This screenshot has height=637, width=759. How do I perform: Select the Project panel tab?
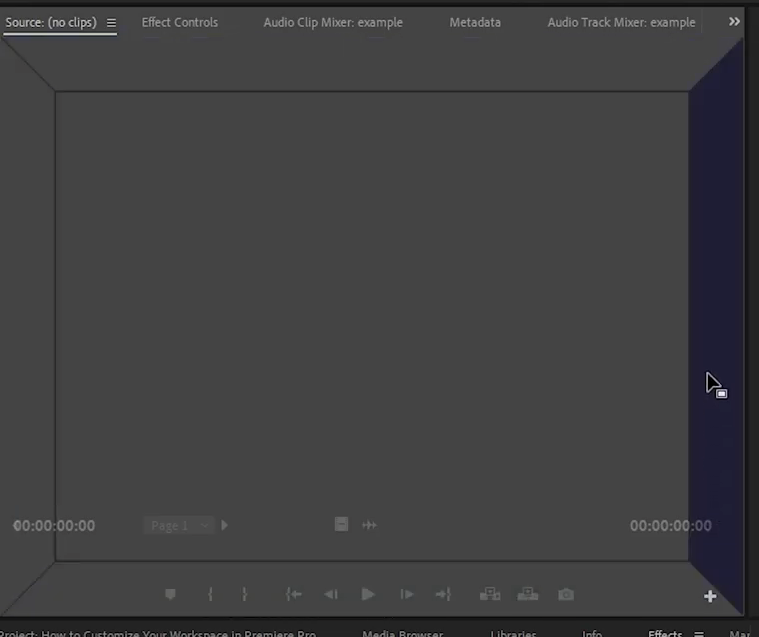(158, 633)
